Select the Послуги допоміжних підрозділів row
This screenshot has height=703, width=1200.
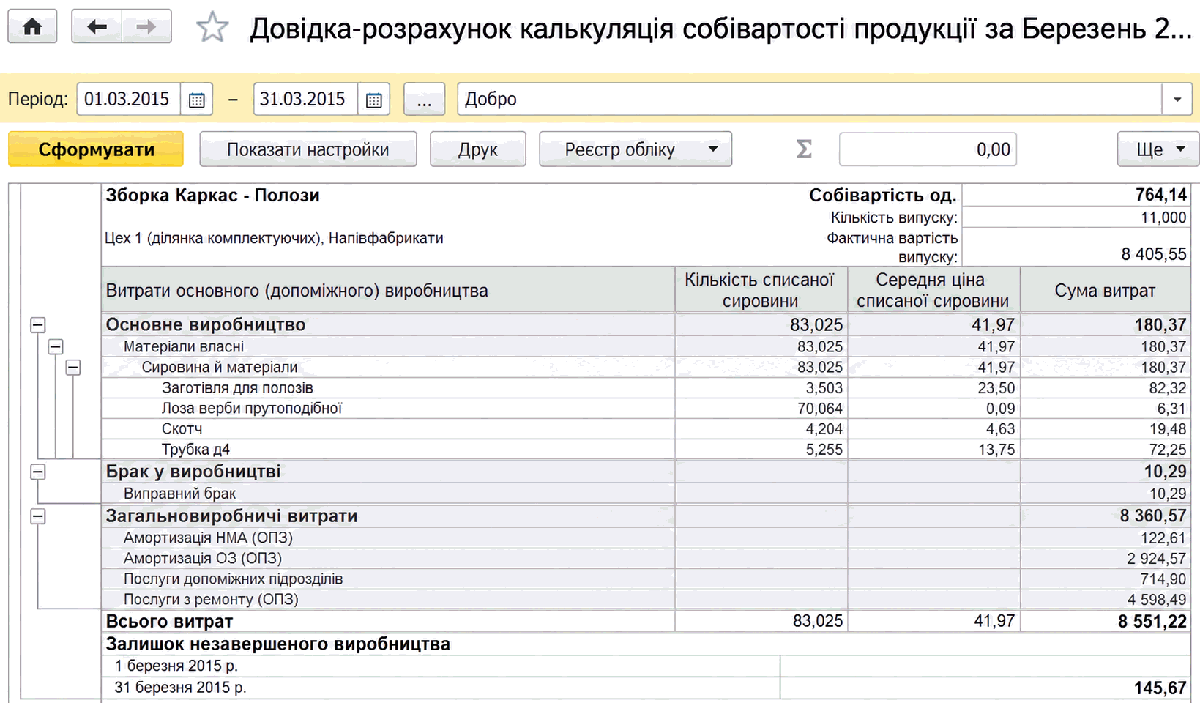coord(647,579)
